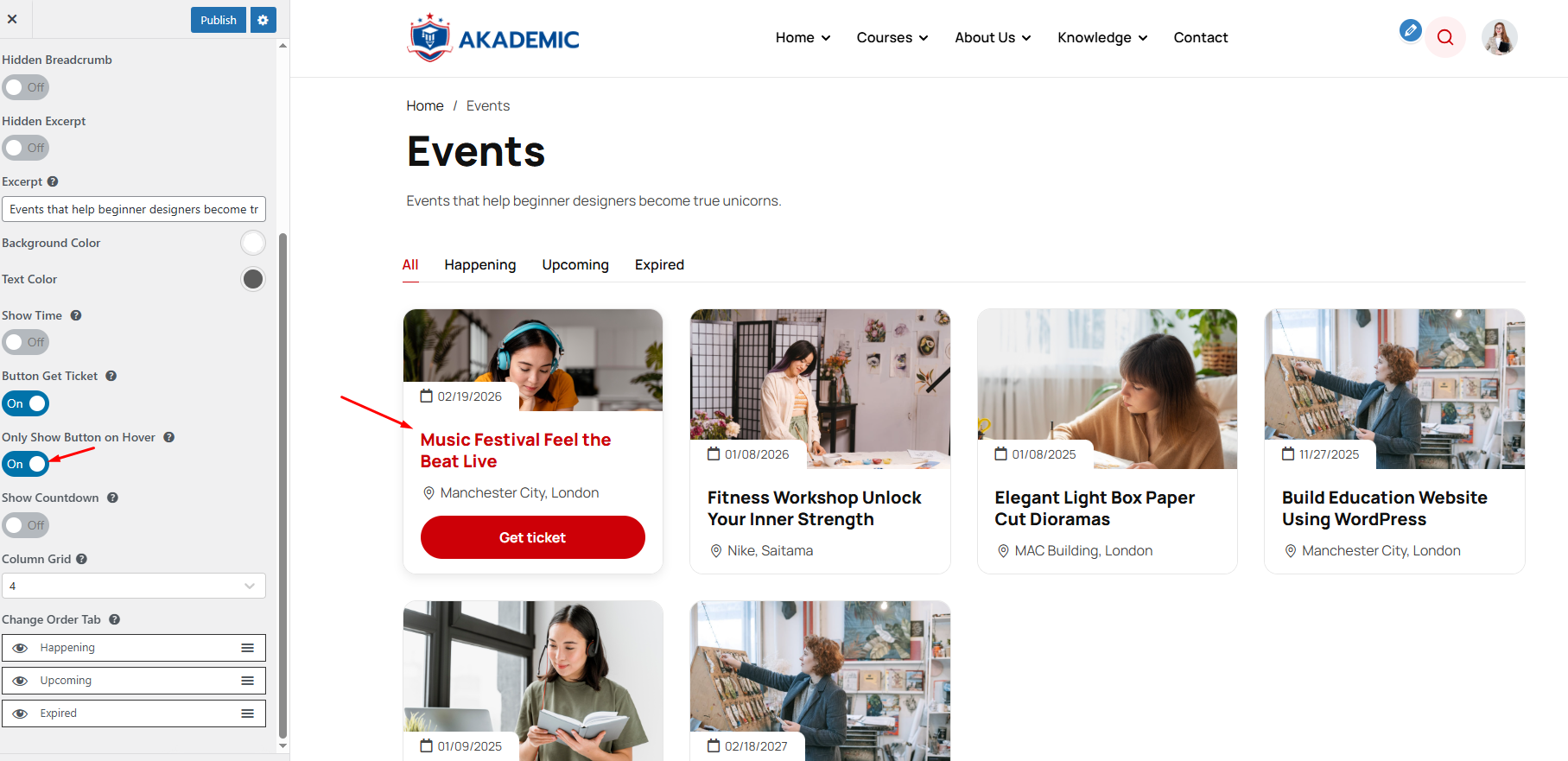Enable the Show Countdown switch

26,525
